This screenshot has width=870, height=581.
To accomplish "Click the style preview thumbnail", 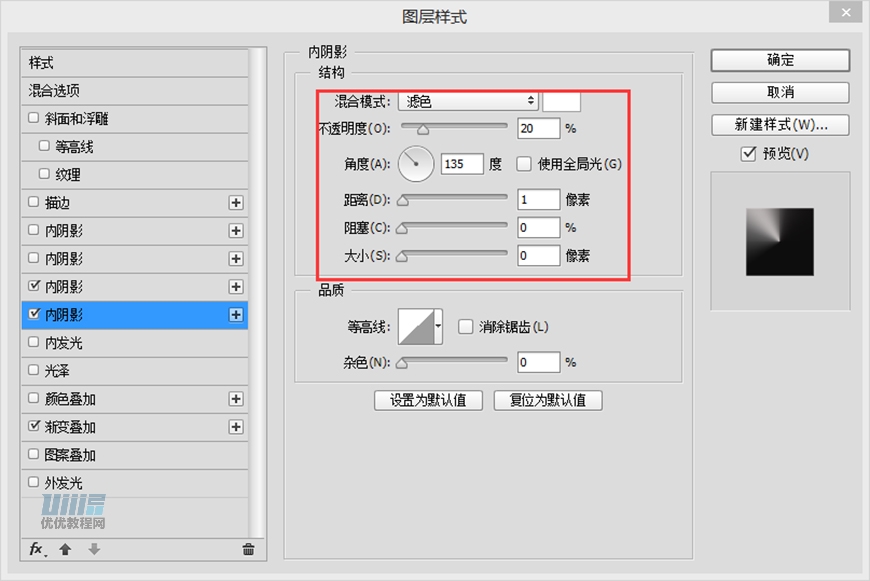I will 780,242.
